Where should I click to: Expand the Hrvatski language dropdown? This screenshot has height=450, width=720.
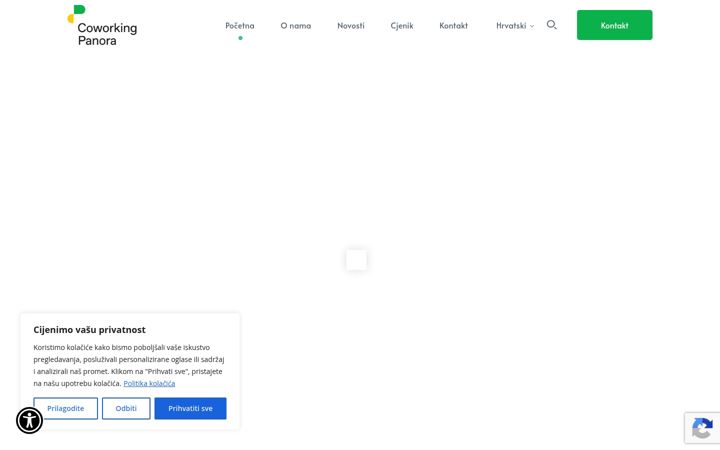click(x=515, y=26)
